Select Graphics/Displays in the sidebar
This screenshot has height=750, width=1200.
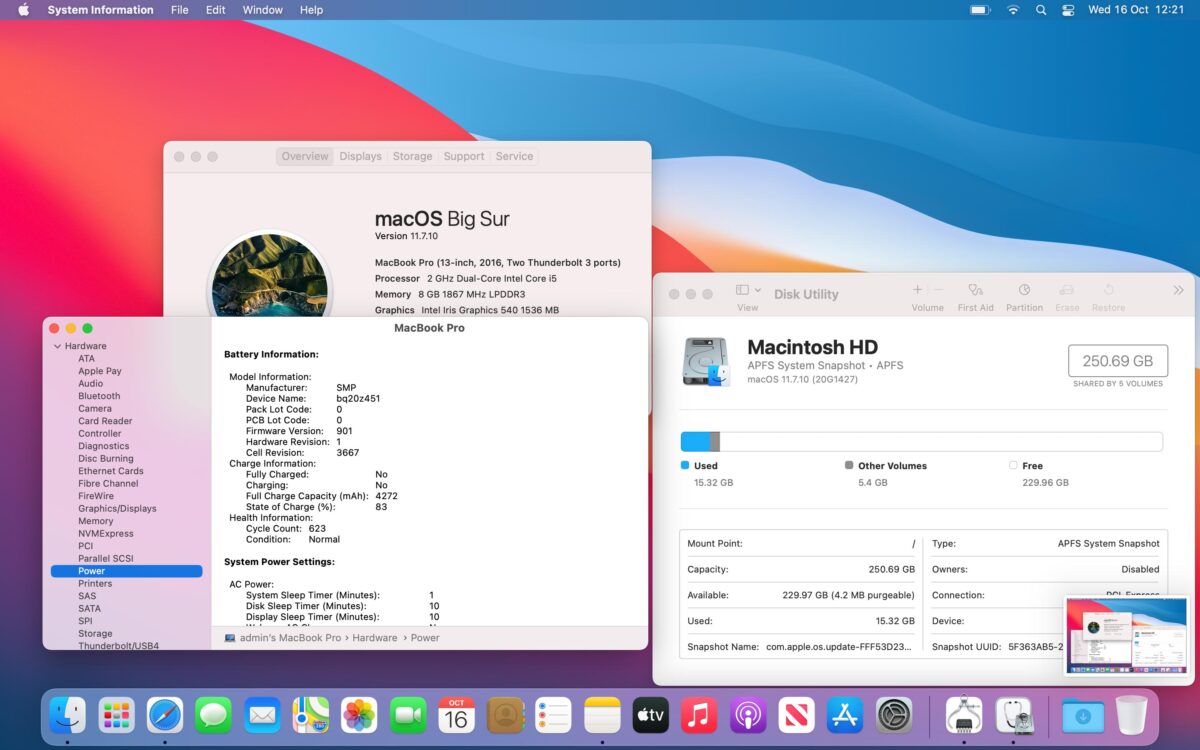(117, 508)
